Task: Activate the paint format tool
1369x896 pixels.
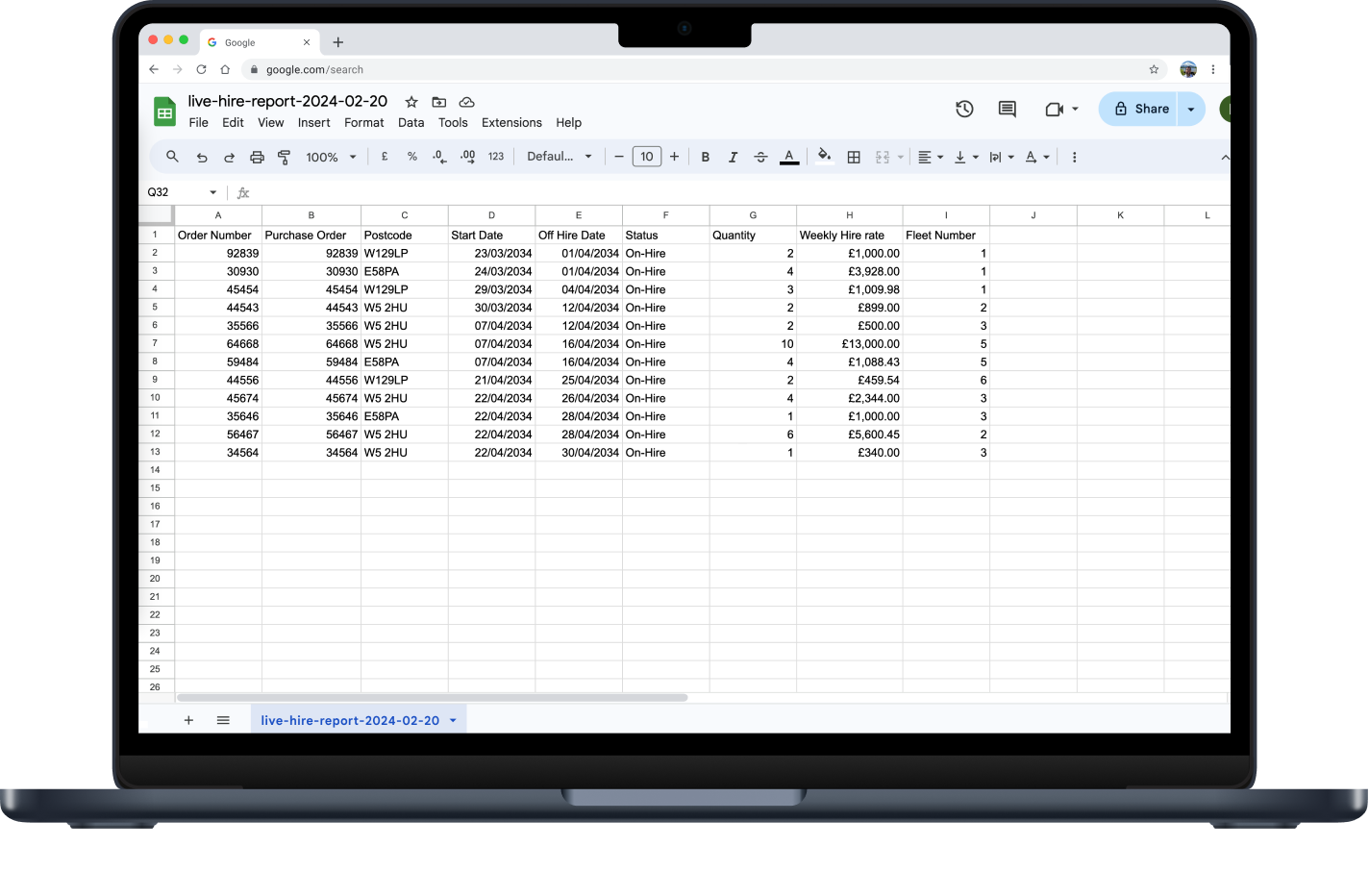Action: (284, 157)
